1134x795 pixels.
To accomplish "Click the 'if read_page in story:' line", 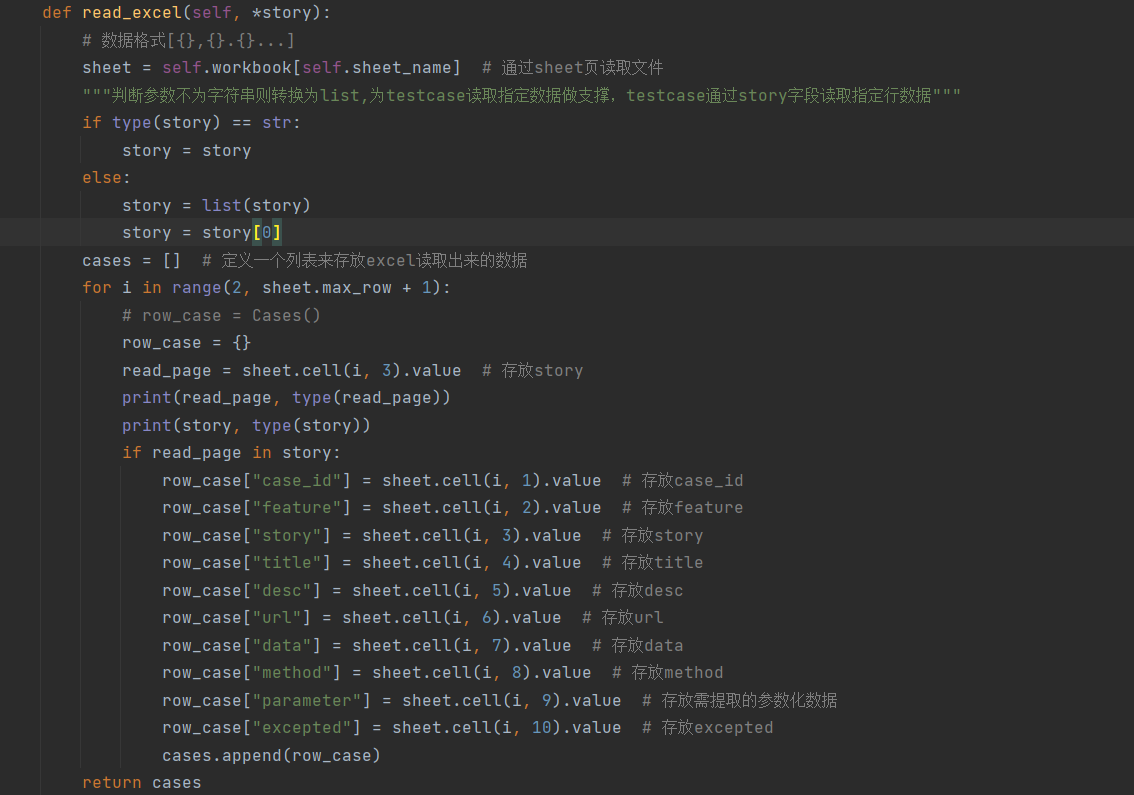I will coord(231,453).
